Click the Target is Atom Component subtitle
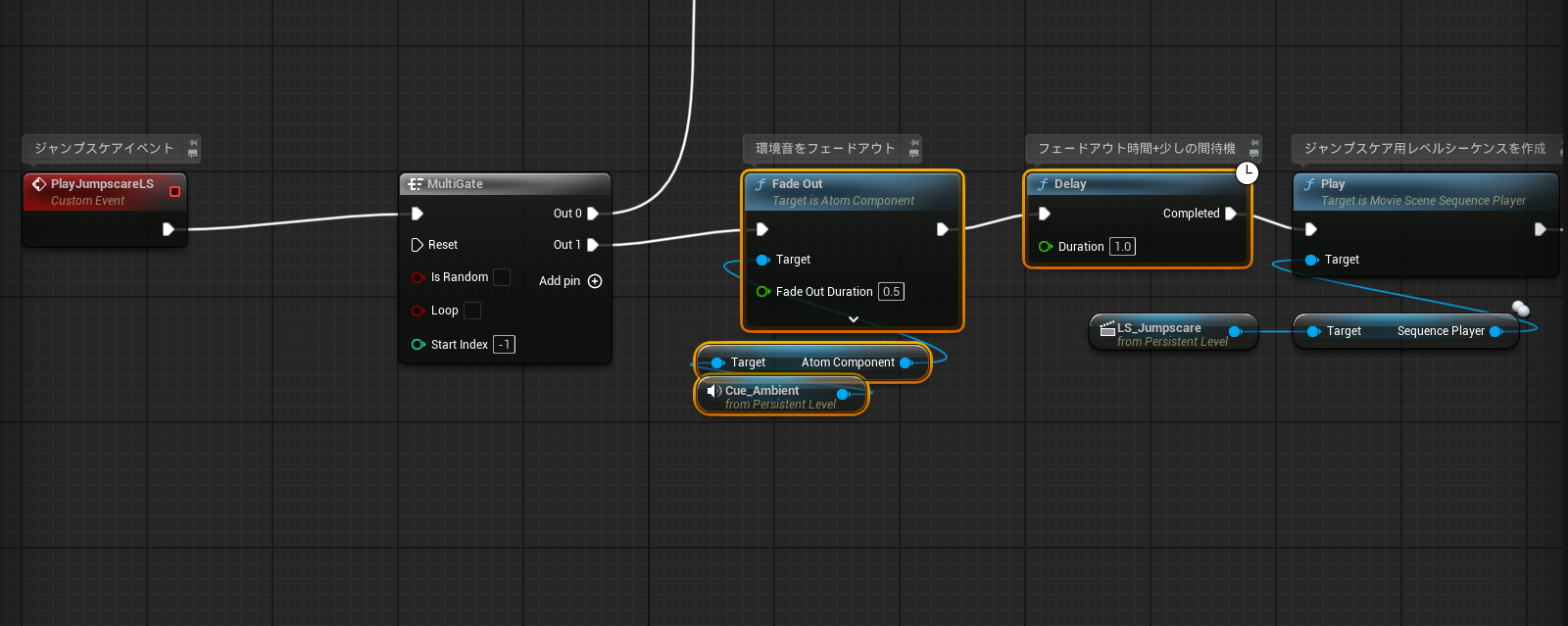This screenshot has width=1568, height=626. tap(843, 201)
